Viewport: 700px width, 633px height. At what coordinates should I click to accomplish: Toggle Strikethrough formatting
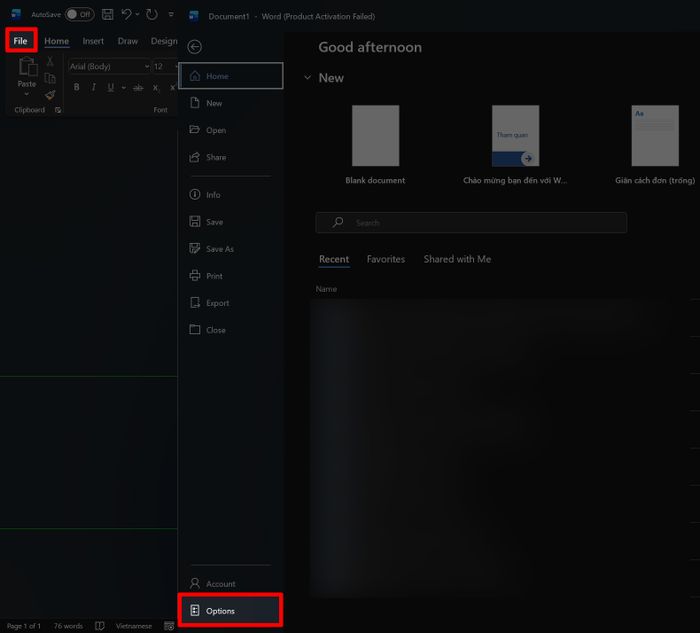(x=138, y=87)
